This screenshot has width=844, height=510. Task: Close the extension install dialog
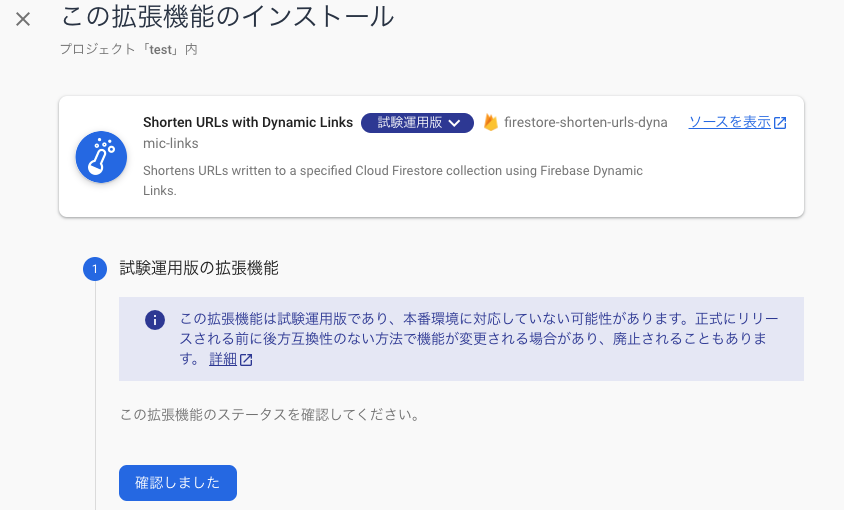pyautogui.click(x=23, y=19)
